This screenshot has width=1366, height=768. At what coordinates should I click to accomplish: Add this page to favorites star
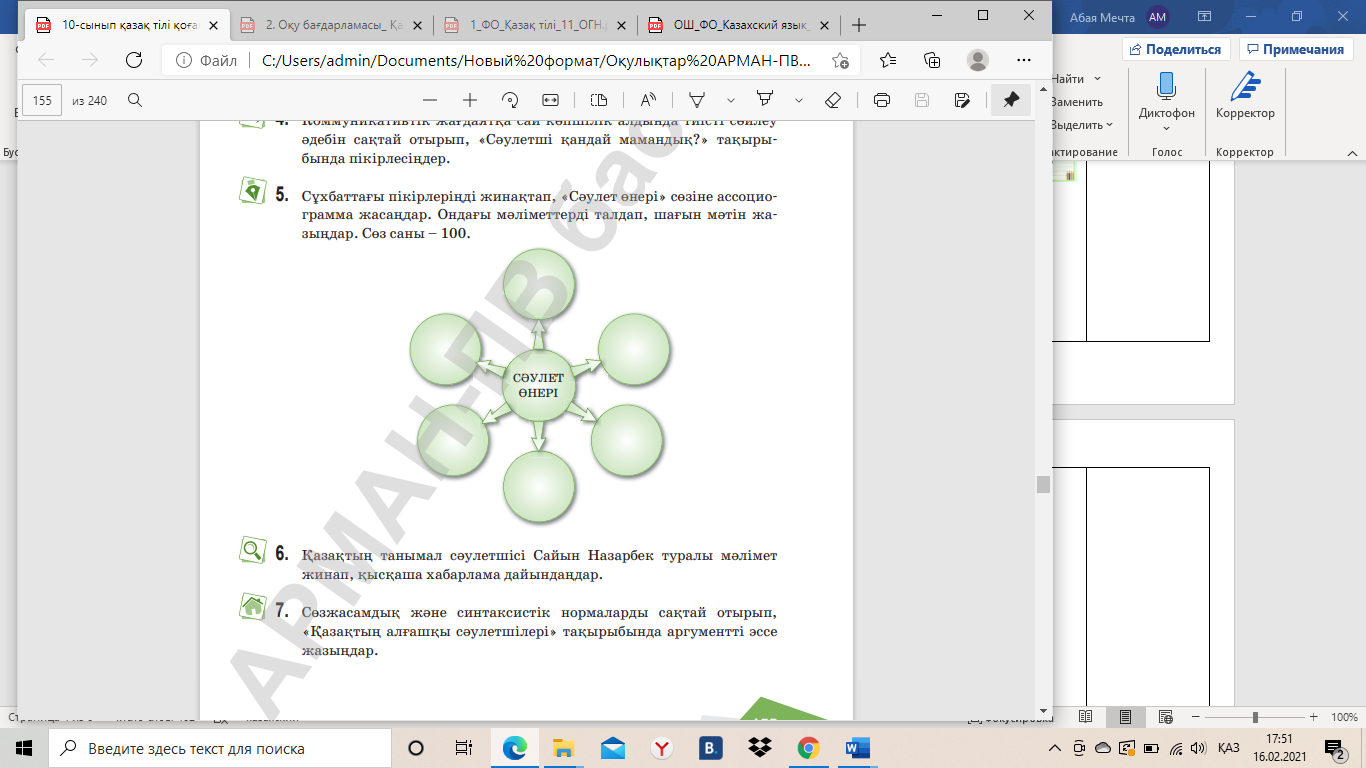pyautogui.click(x=841, y=60)
